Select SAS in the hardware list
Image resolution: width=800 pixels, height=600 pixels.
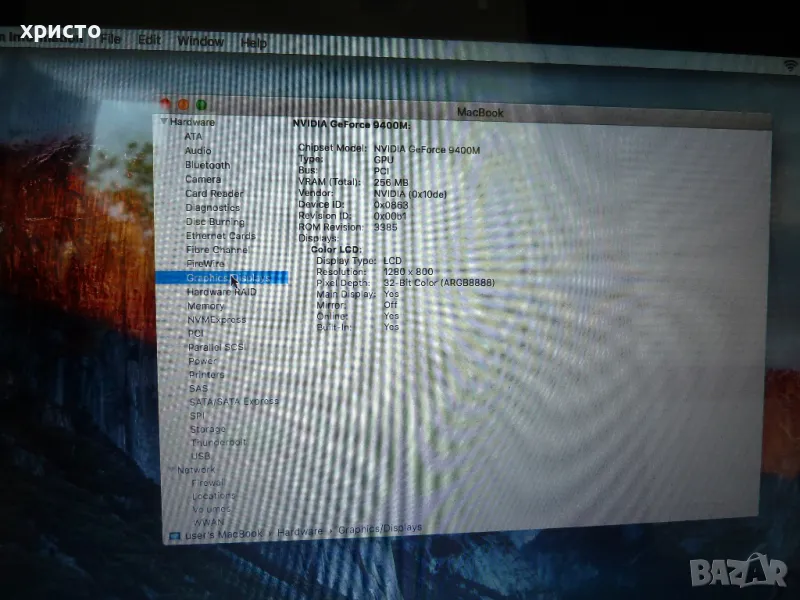click(198, 388)
